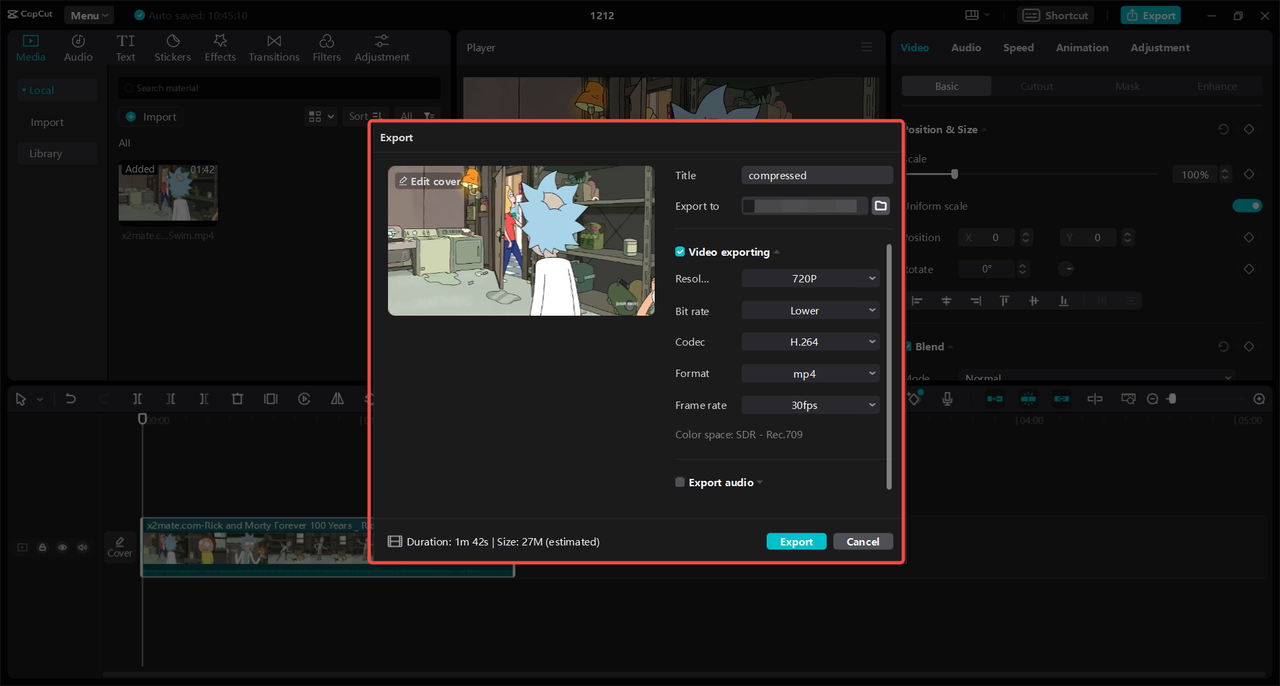Click the timeline Cover button
Image resolution: width=1280 pixels, height=686 pixels.
tap(120, 546)
